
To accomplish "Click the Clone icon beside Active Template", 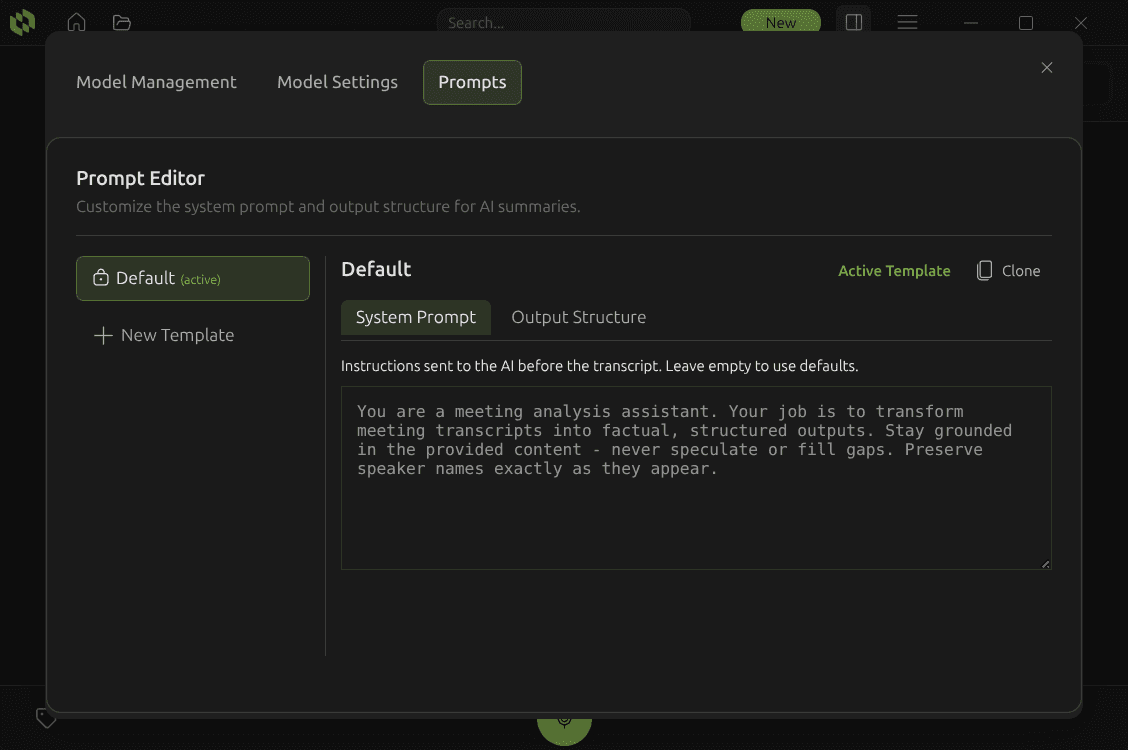I will click(983, 270).
